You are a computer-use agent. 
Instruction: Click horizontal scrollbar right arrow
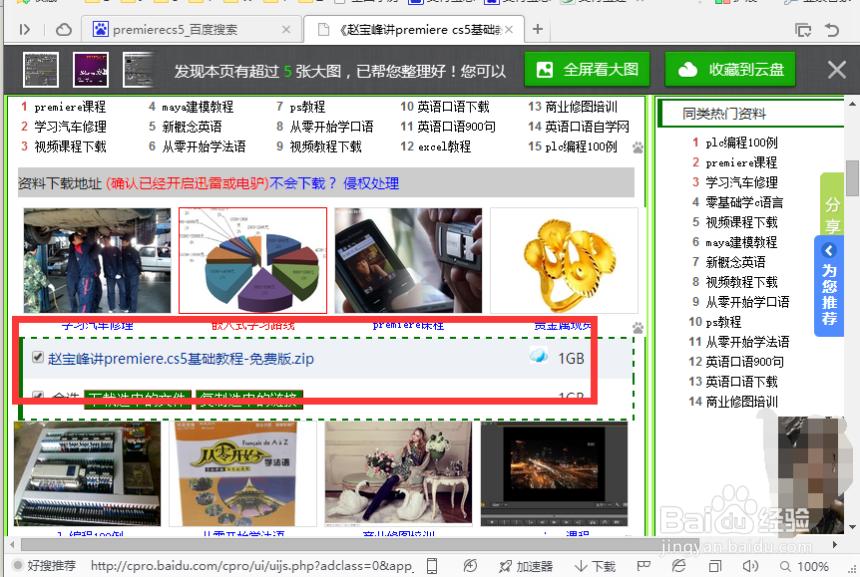[835, 545]
